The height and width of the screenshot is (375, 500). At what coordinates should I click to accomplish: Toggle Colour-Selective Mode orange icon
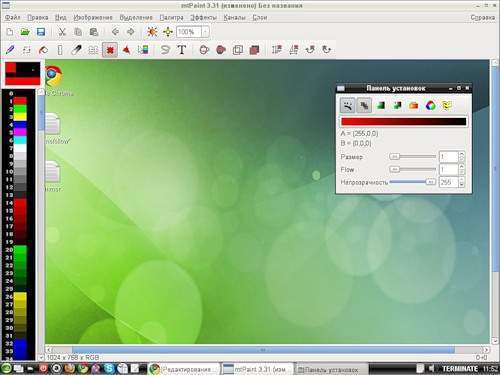(x=414, y=106)
